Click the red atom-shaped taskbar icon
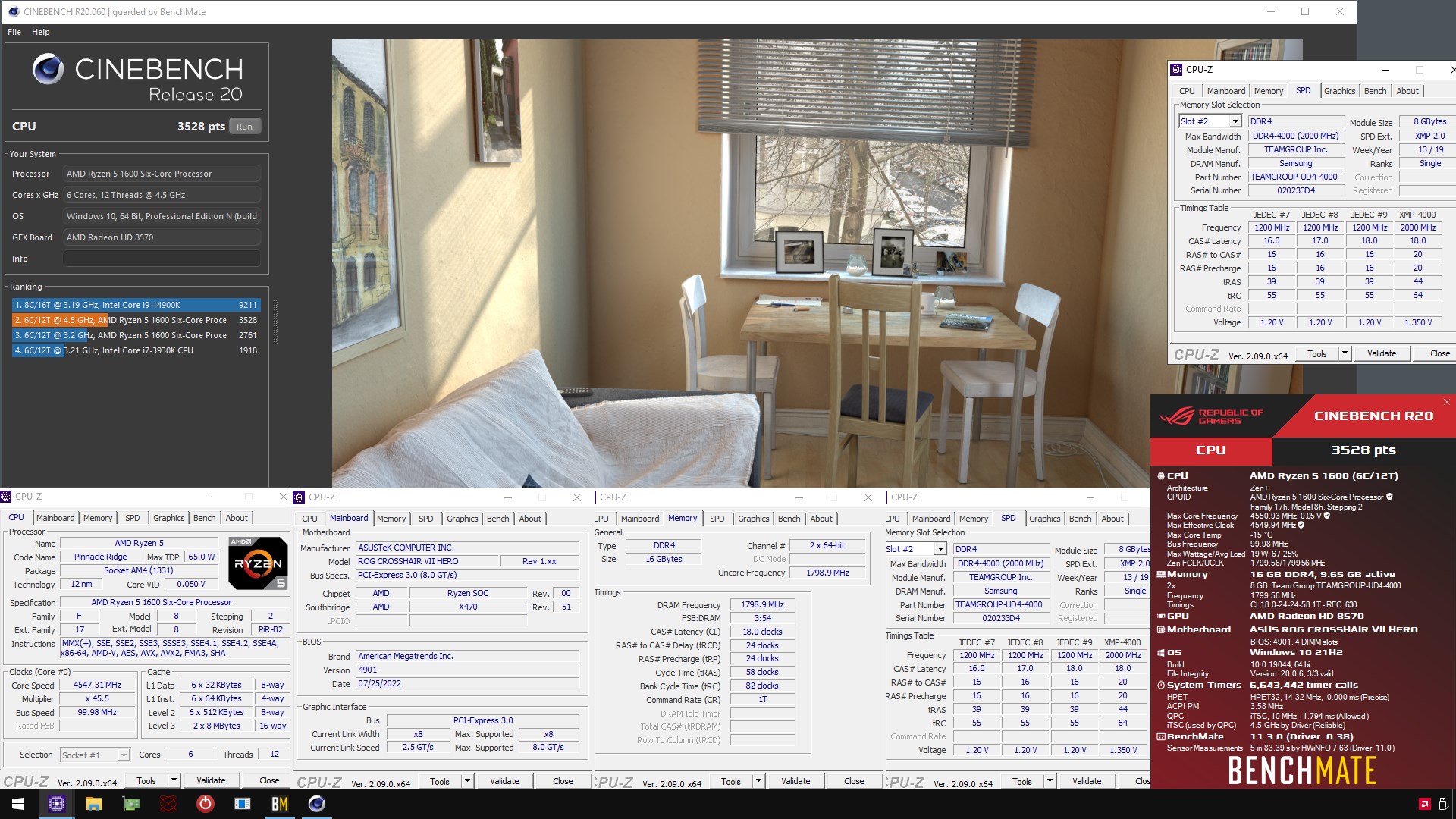The image size is (1456, 819). pyautogui.click(x=168, y=804)
